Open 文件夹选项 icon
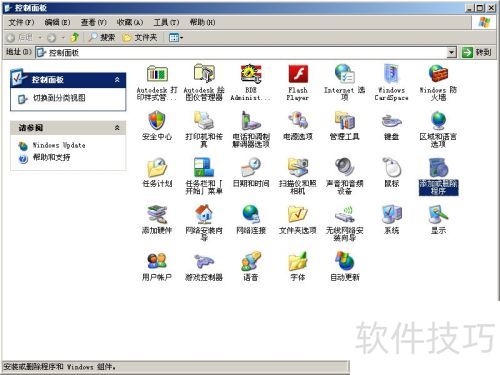This screenshot has width=500, height=375. [x=298, y=214]
